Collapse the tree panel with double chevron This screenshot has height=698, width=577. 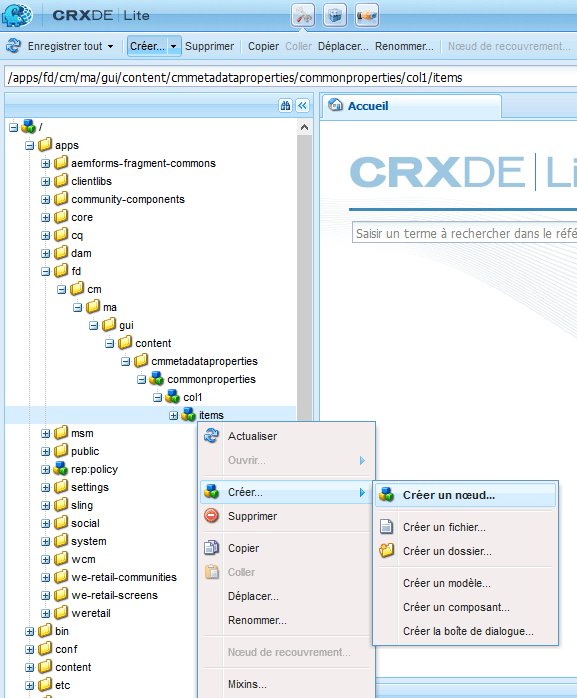[303, 106]
